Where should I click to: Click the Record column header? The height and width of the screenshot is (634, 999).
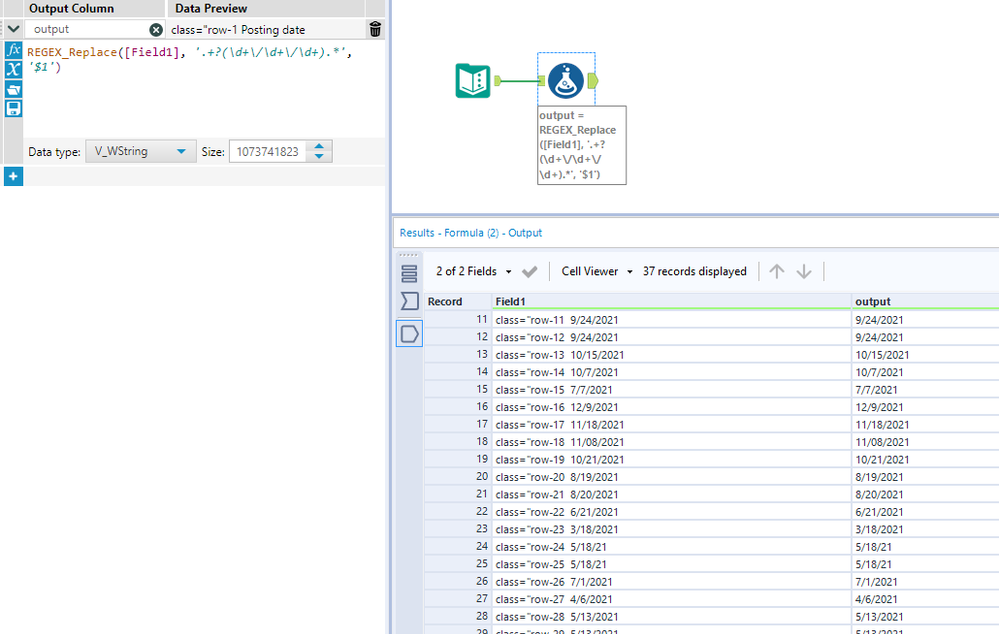458,301
